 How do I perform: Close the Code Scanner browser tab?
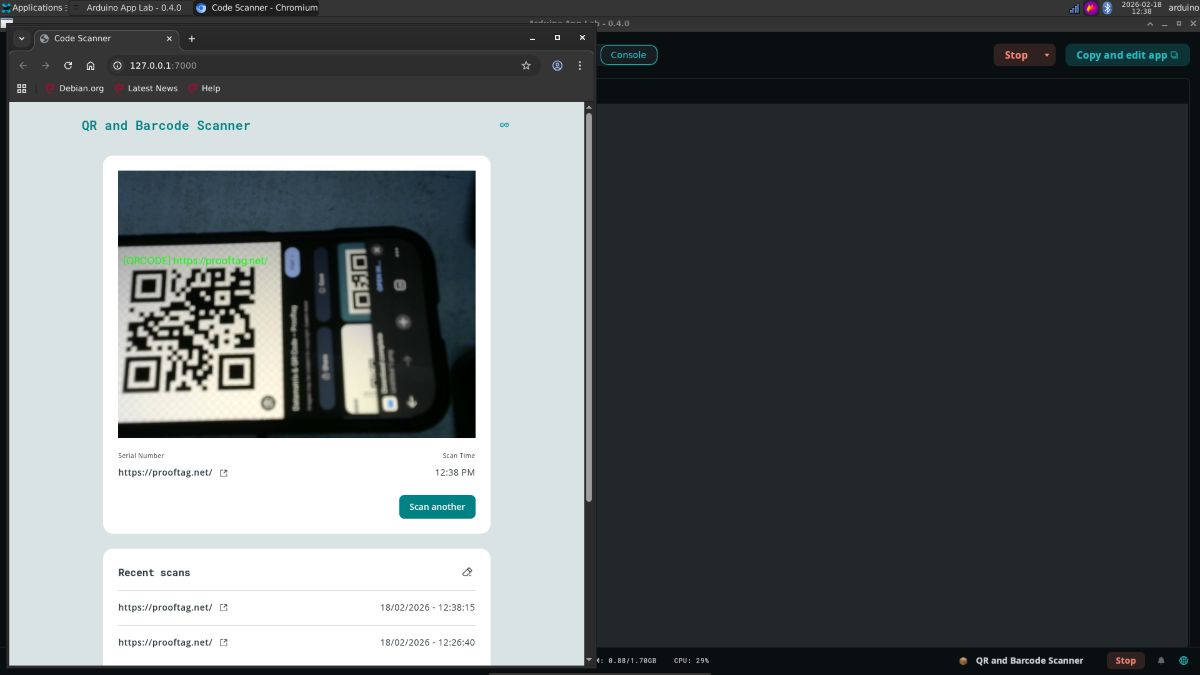pos(168,38)
